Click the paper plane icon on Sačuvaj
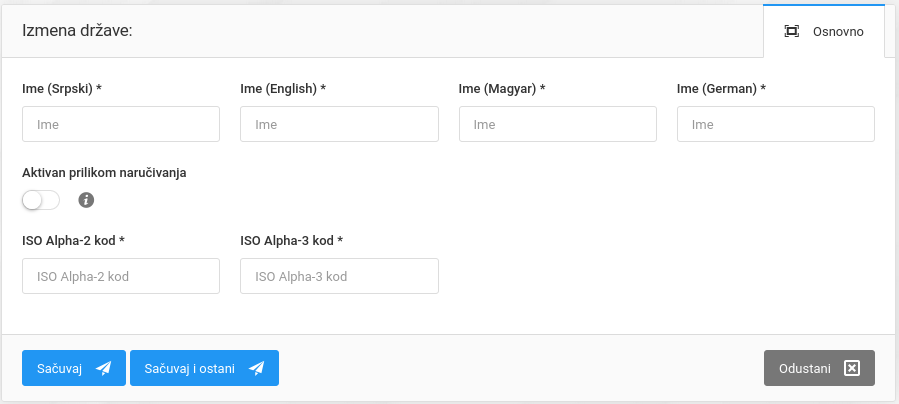This screenshot has height=404, width=899. tap(104, 368)
